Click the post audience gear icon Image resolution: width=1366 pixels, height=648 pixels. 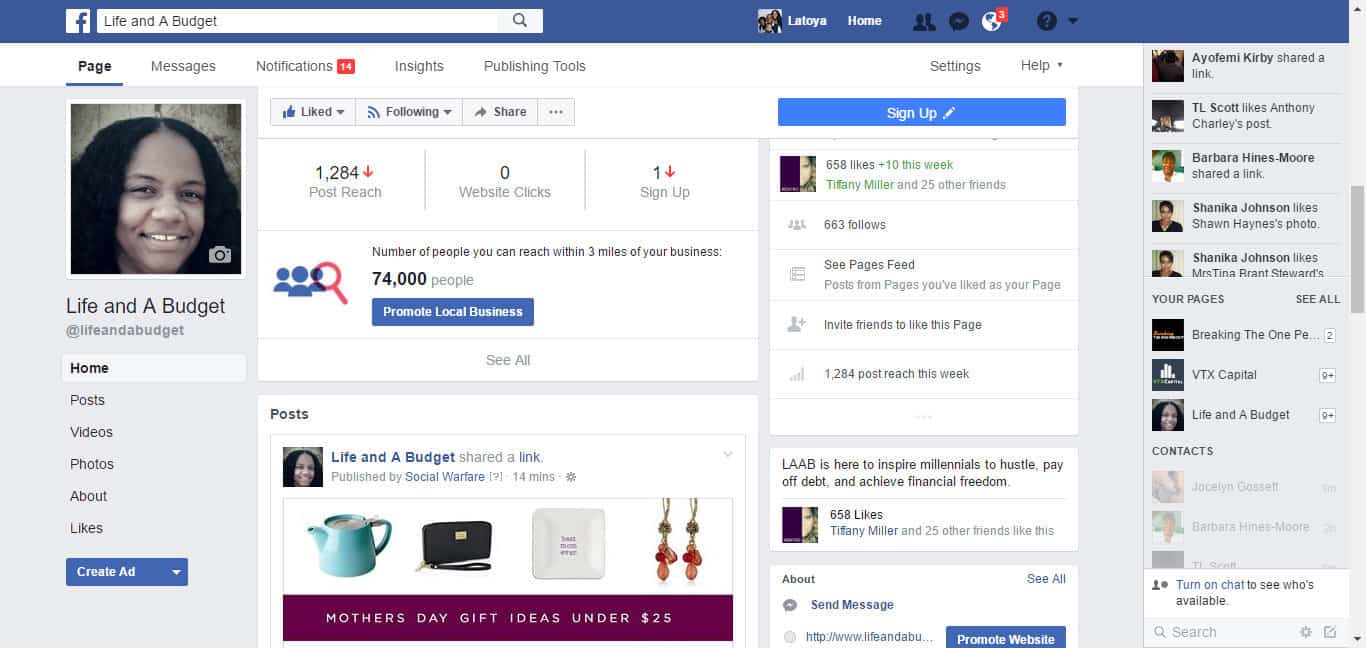[571, 477]
